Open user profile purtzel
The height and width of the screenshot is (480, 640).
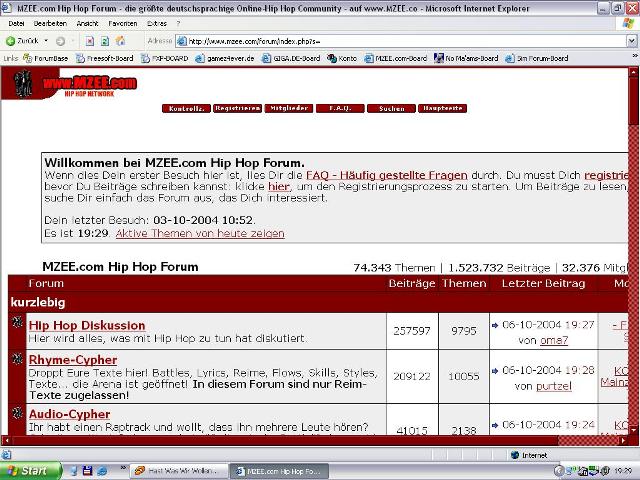click(553, 386)
